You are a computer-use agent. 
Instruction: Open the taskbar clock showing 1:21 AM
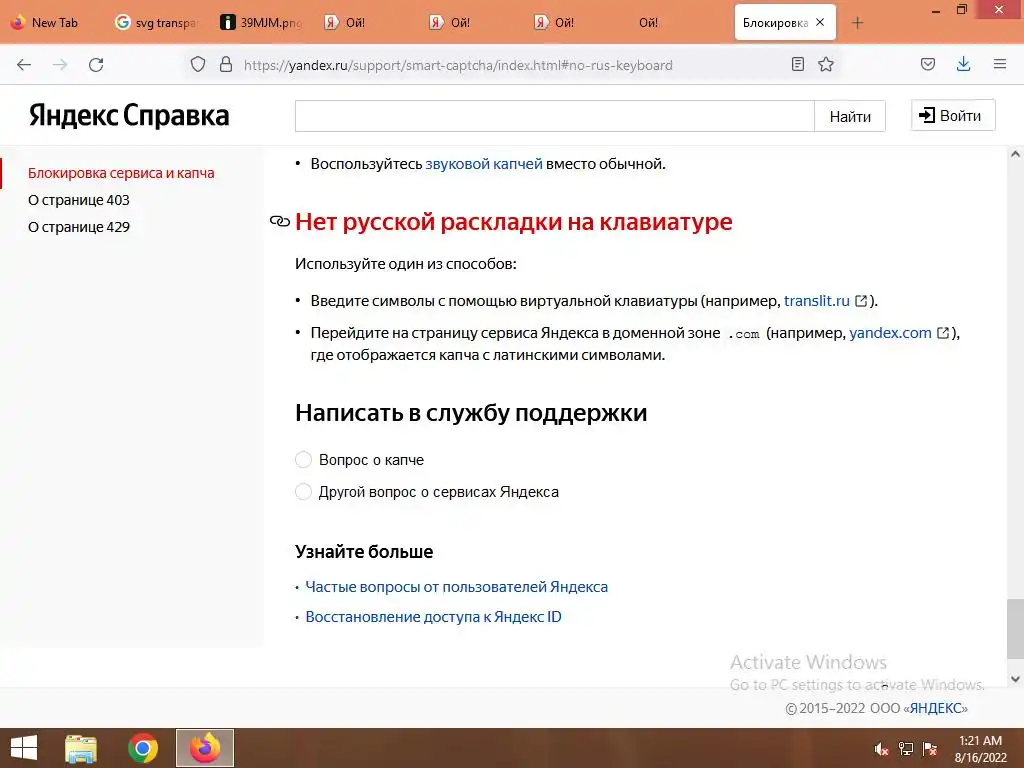980,749
